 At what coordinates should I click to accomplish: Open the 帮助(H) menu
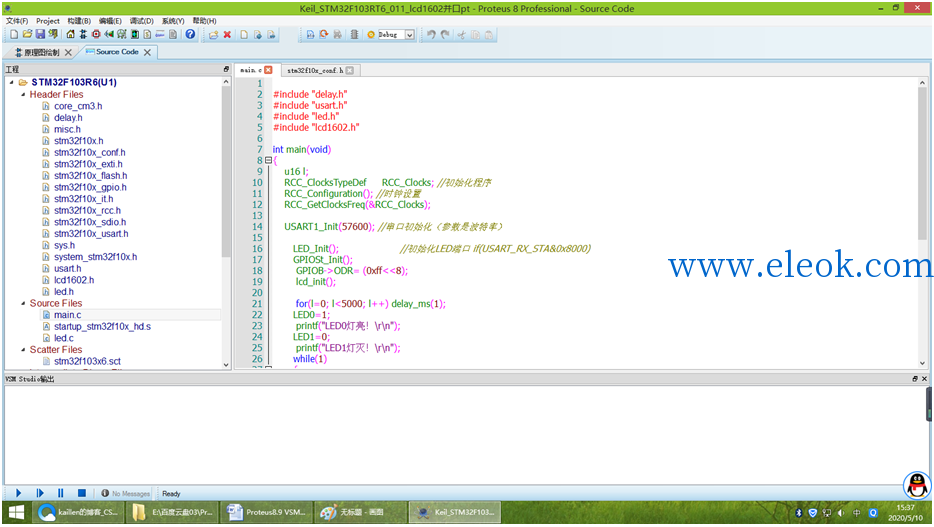204,21
